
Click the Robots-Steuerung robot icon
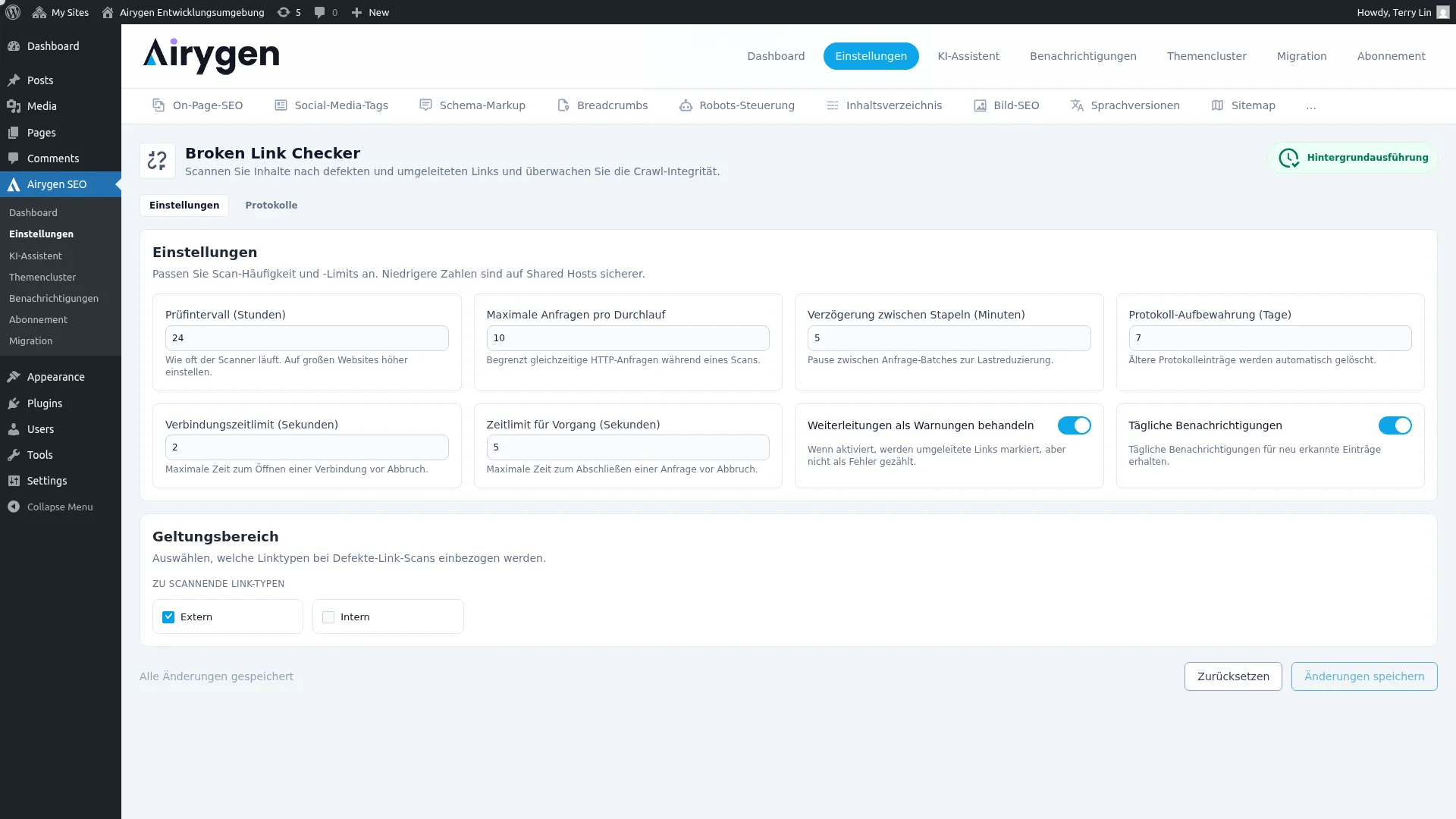pos(686,105)
